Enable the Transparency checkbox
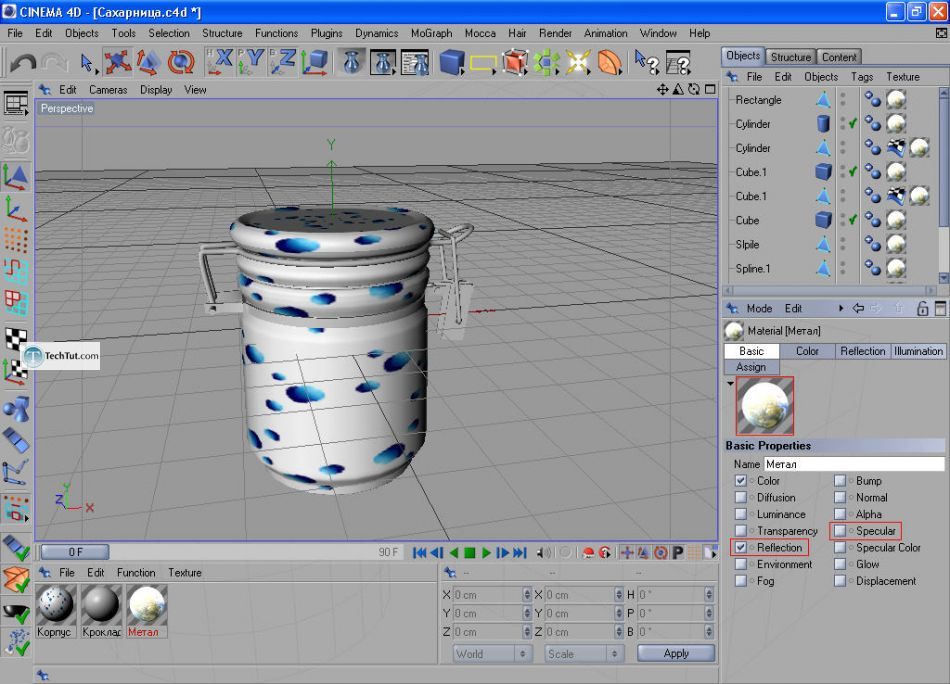This screenshot has height=684, width=950. tap(741, 531)
